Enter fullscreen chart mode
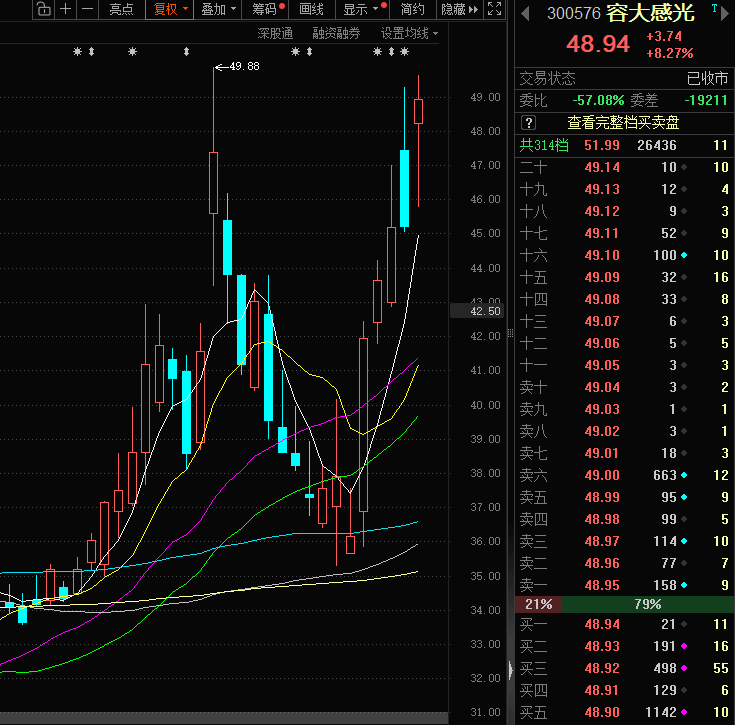The height and width of the screenshot is (725, 735). click(x=495, y=8)
